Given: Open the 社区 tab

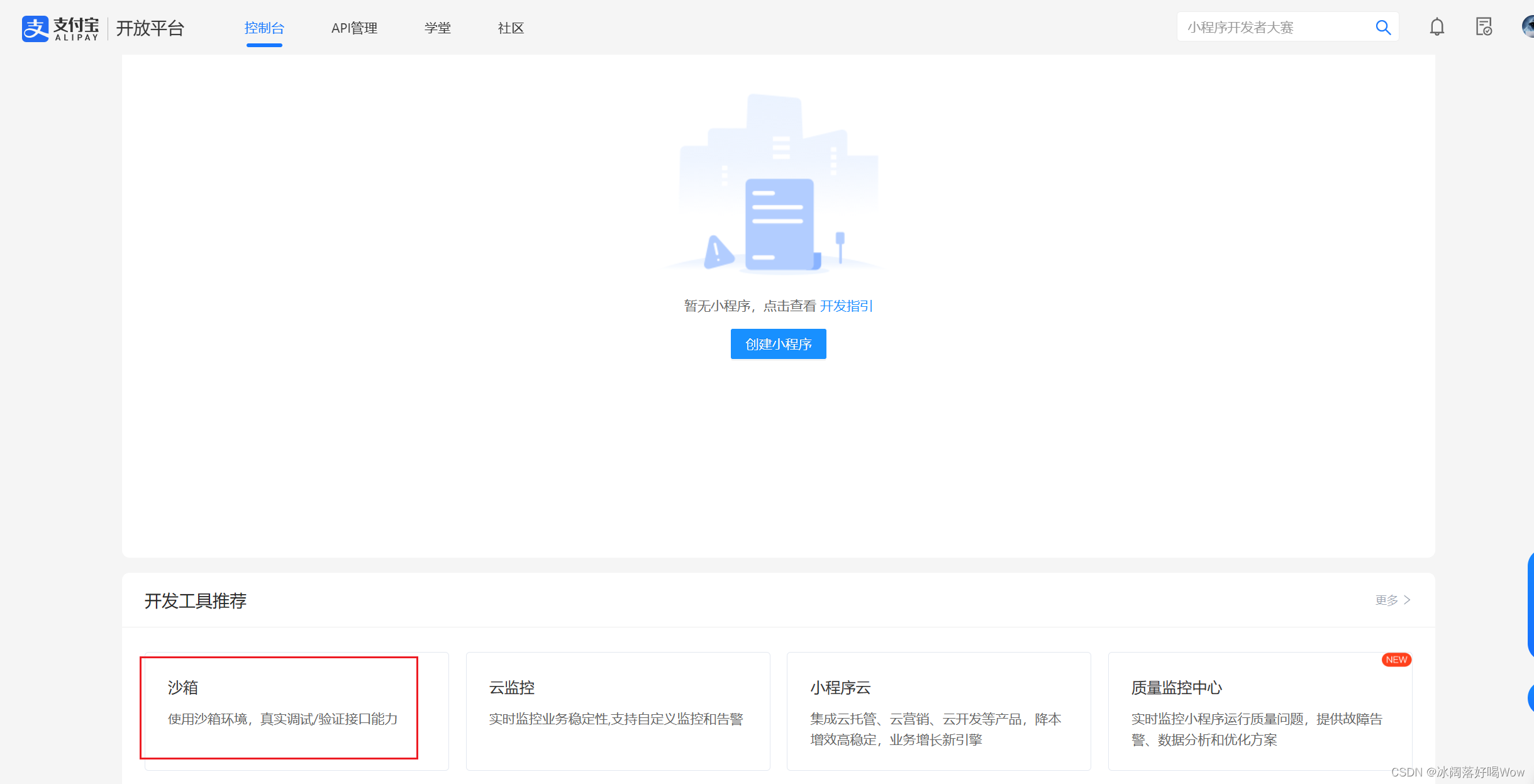Looking at the screenshot, I should pos(511,28).
